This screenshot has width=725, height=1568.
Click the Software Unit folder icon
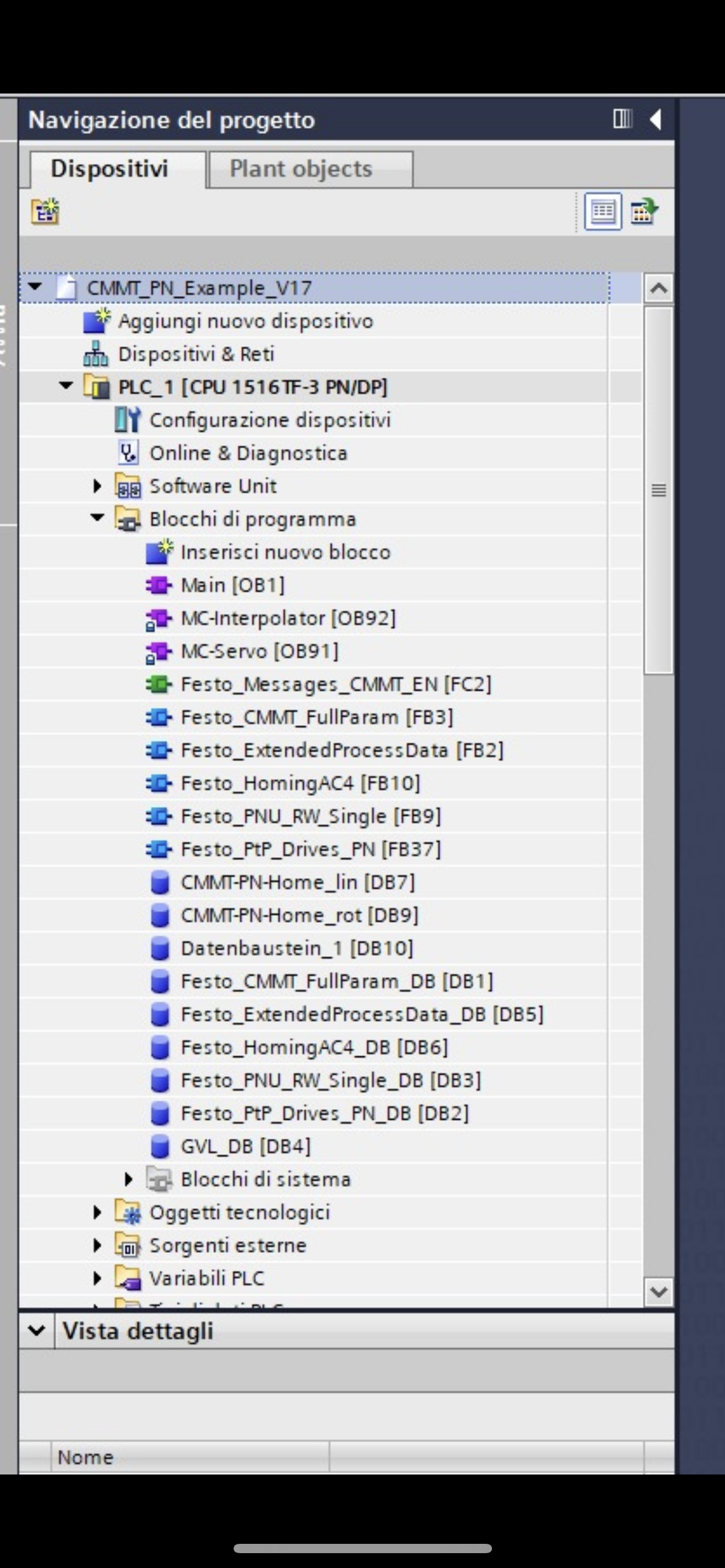coord(128,486)
